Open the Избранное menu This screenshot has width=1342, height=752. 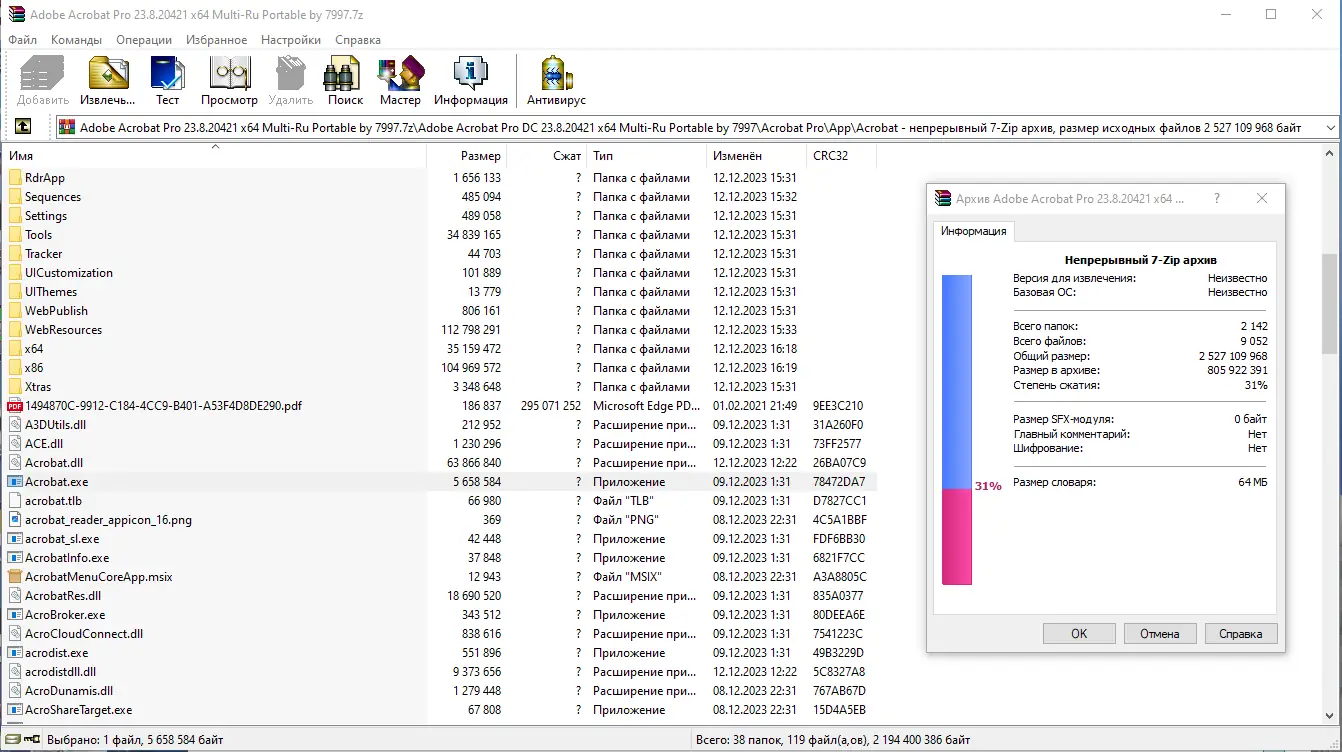tap(216, 40)
